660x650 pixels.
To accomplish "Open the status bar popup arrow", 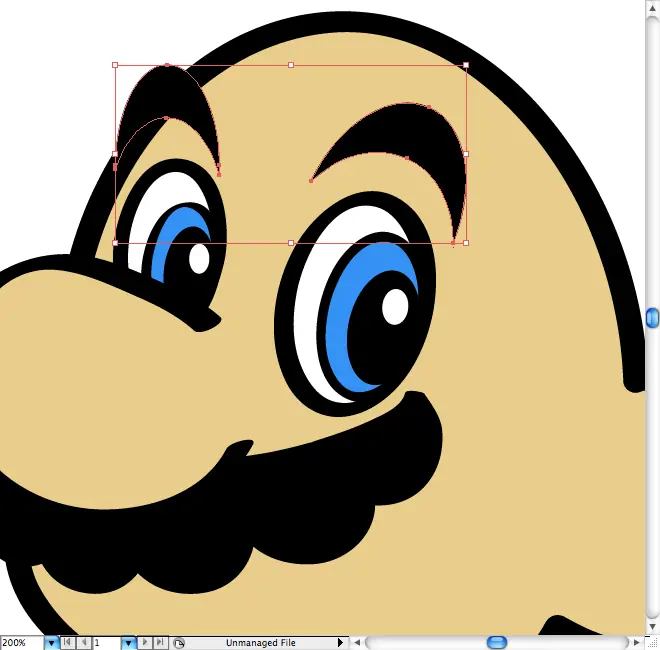I will point(340,643).
